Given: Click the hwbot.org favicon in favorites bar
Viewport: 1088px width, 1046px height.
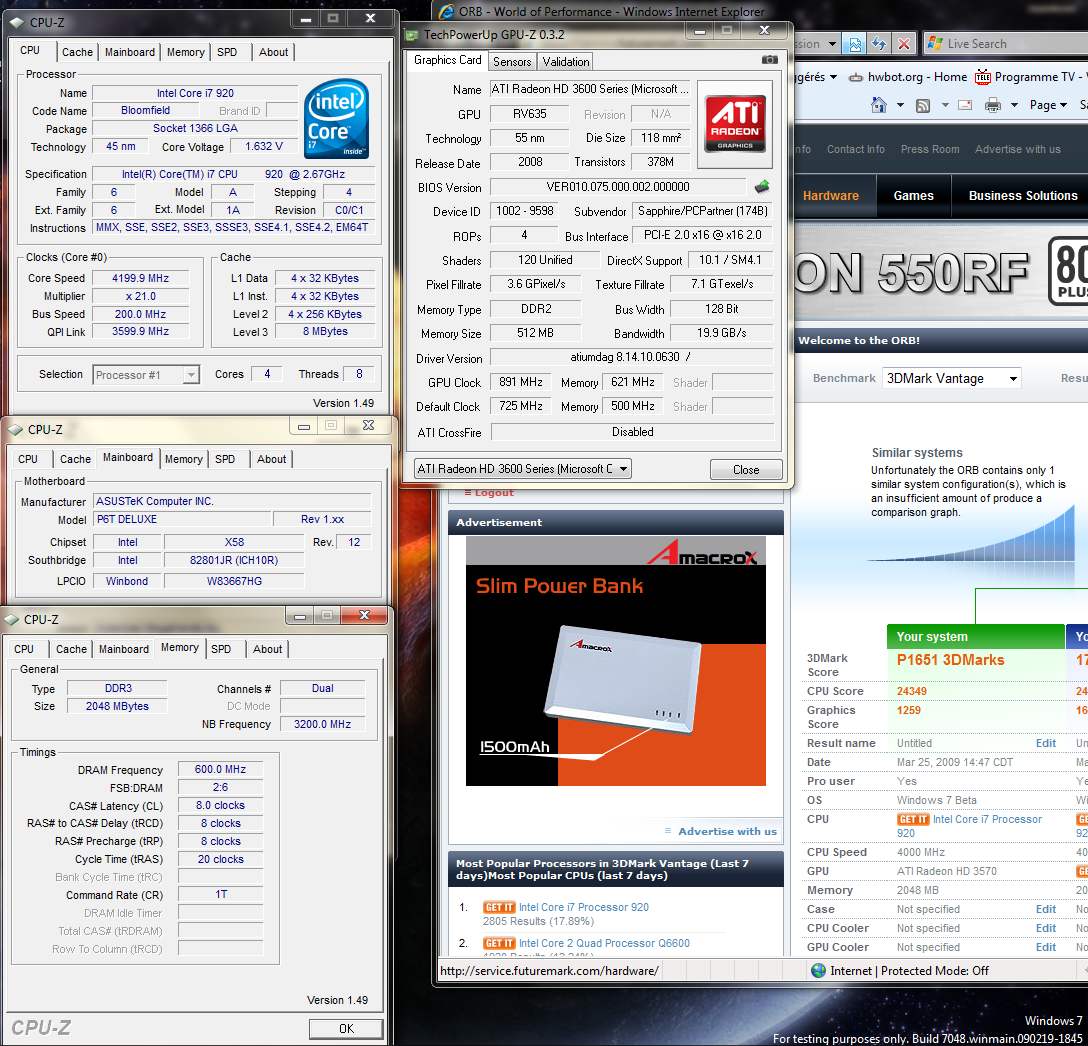Looking at the screenshot, I should [856, 77].
